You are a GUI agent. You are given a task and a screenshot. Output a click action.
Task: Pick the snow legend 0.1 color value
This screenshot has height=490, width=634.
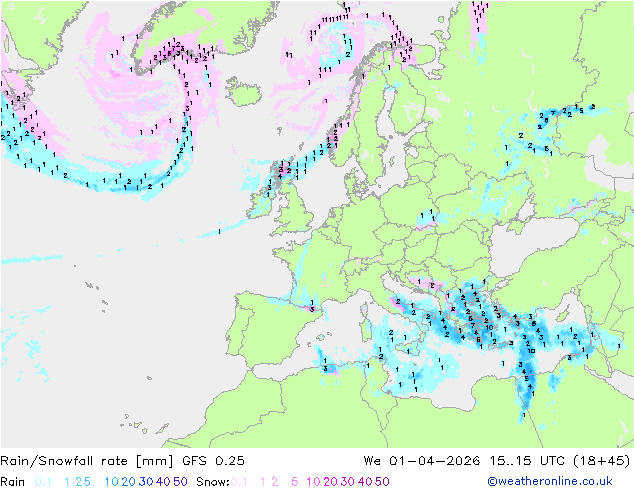(x=239, y=482)
